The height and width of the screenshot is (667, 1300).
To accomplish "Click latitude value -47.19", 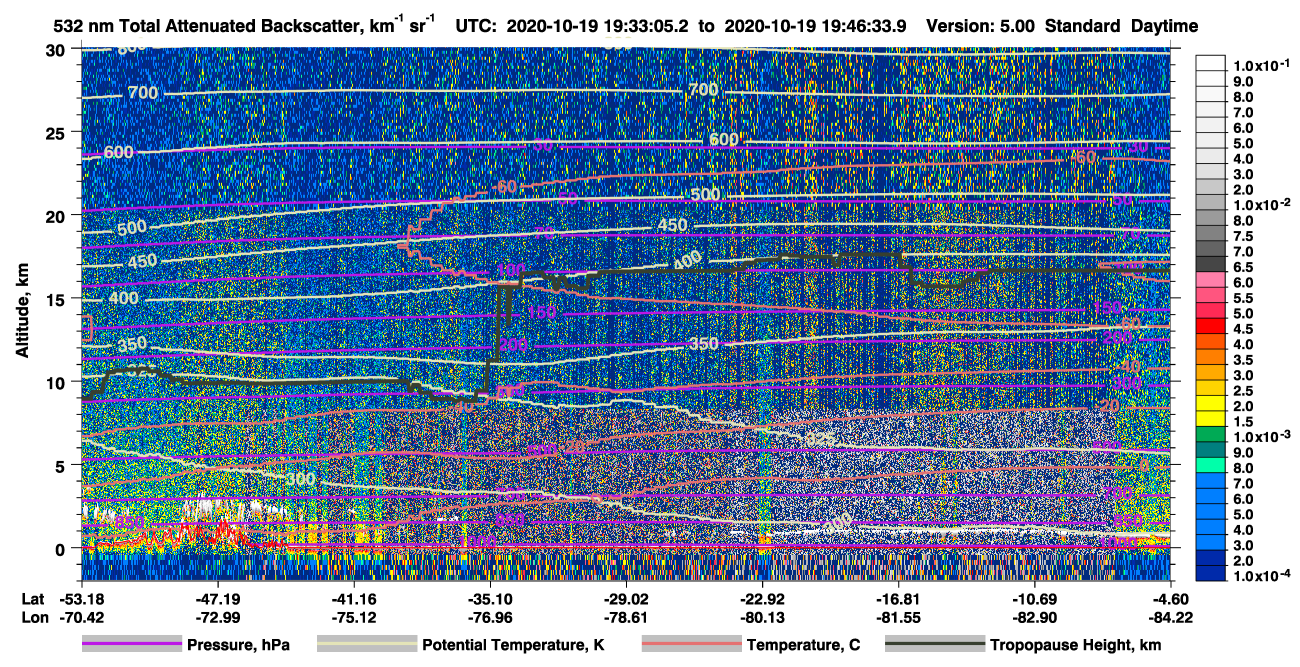I will [x=217, y=600].
